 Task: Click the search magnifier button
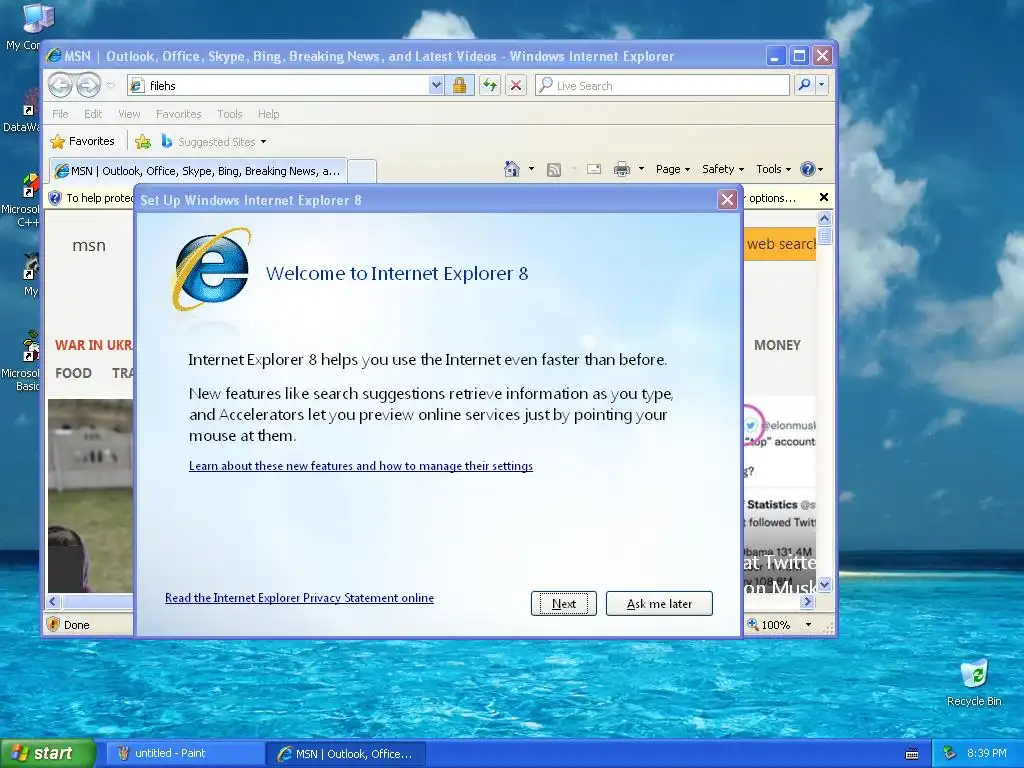(x=805, y=85)
